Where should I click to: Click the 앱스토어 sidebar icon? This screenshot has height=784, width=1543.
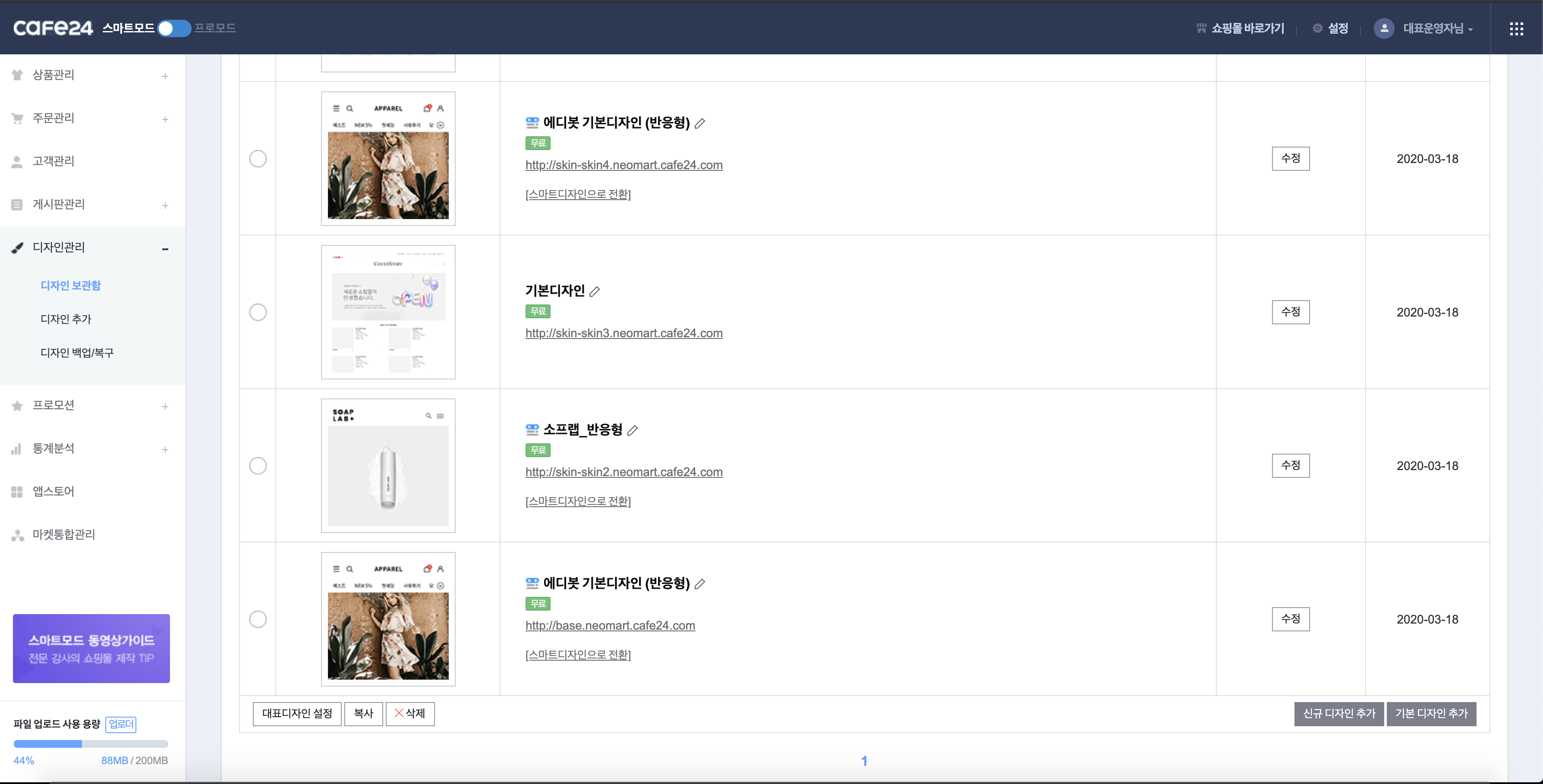(17, 491)
